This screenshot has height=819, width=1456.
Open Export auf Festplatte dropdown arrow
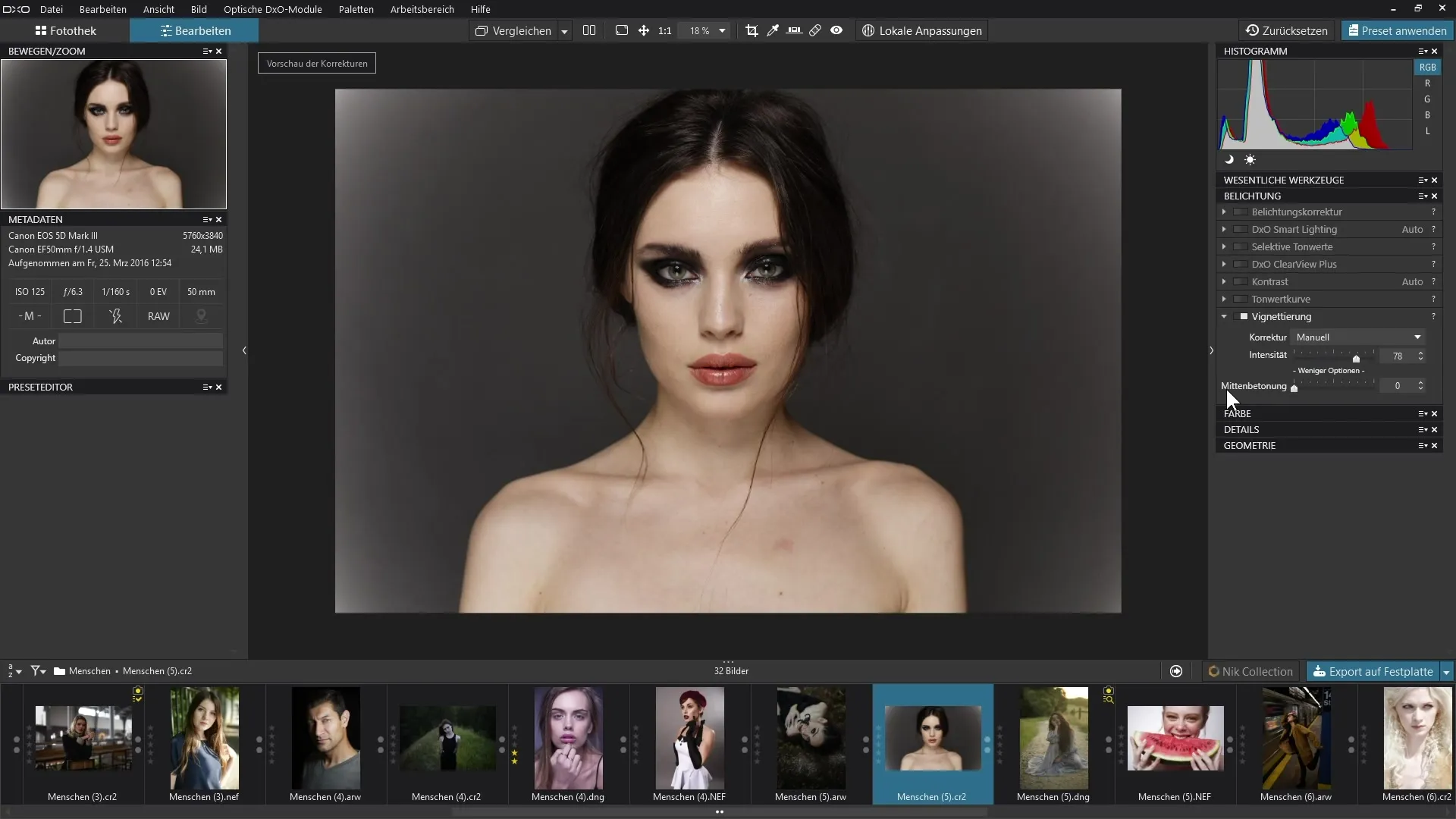point(1446,672)
